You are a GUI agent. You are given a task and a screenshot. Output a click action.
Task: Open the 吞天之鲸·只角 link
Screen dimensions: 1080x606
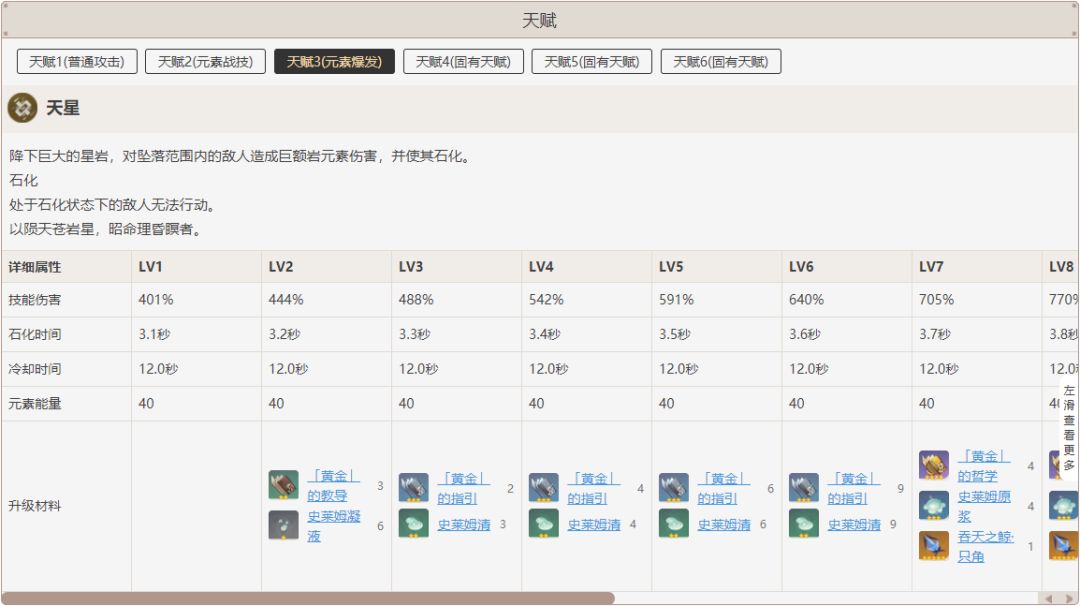click(x=985, y=546)
